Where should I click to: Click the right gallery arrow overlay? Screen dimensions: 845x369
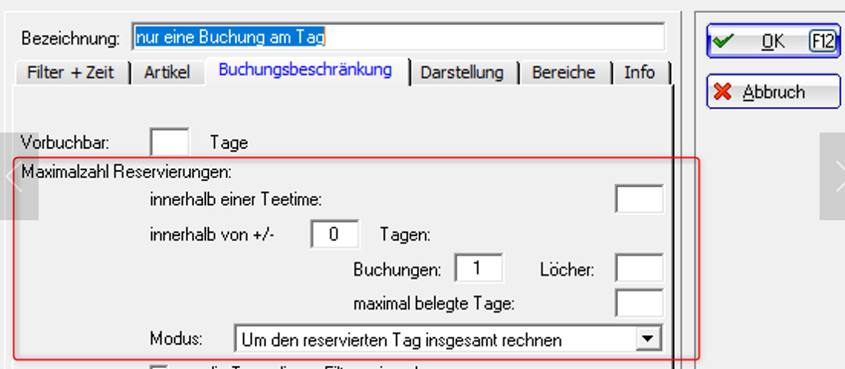tap(833, 176)
